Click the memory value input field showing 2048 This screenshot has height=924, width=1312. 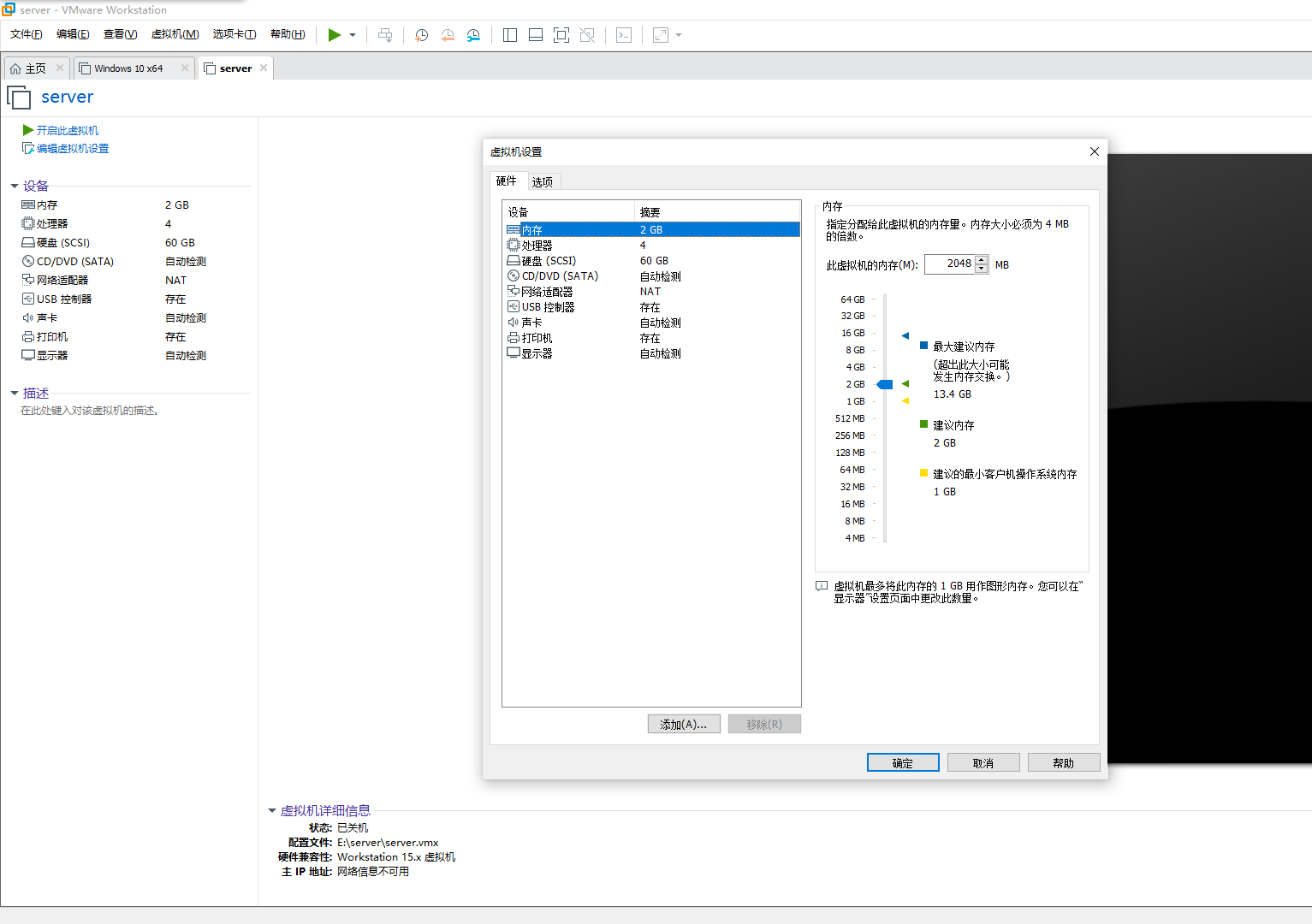(950, 264)
